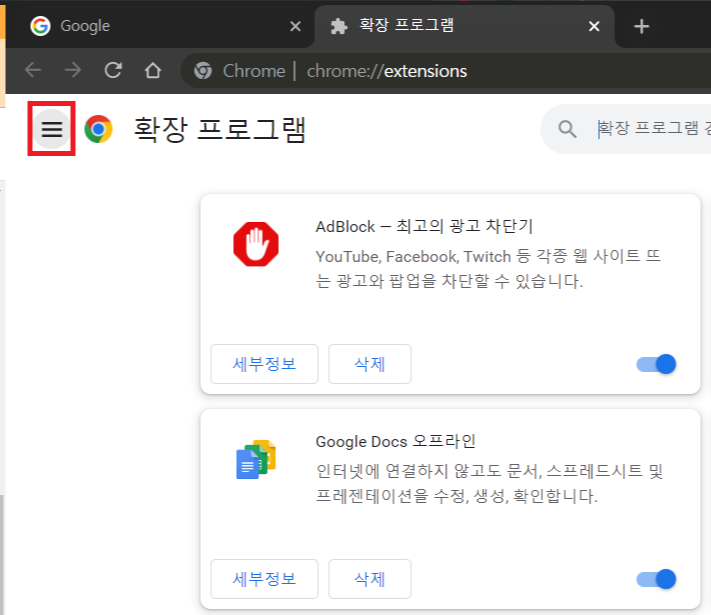Viewport: 711px width, 615px height.
Task: Select the 확장 프로그램 tab
Action: (464, 26)
